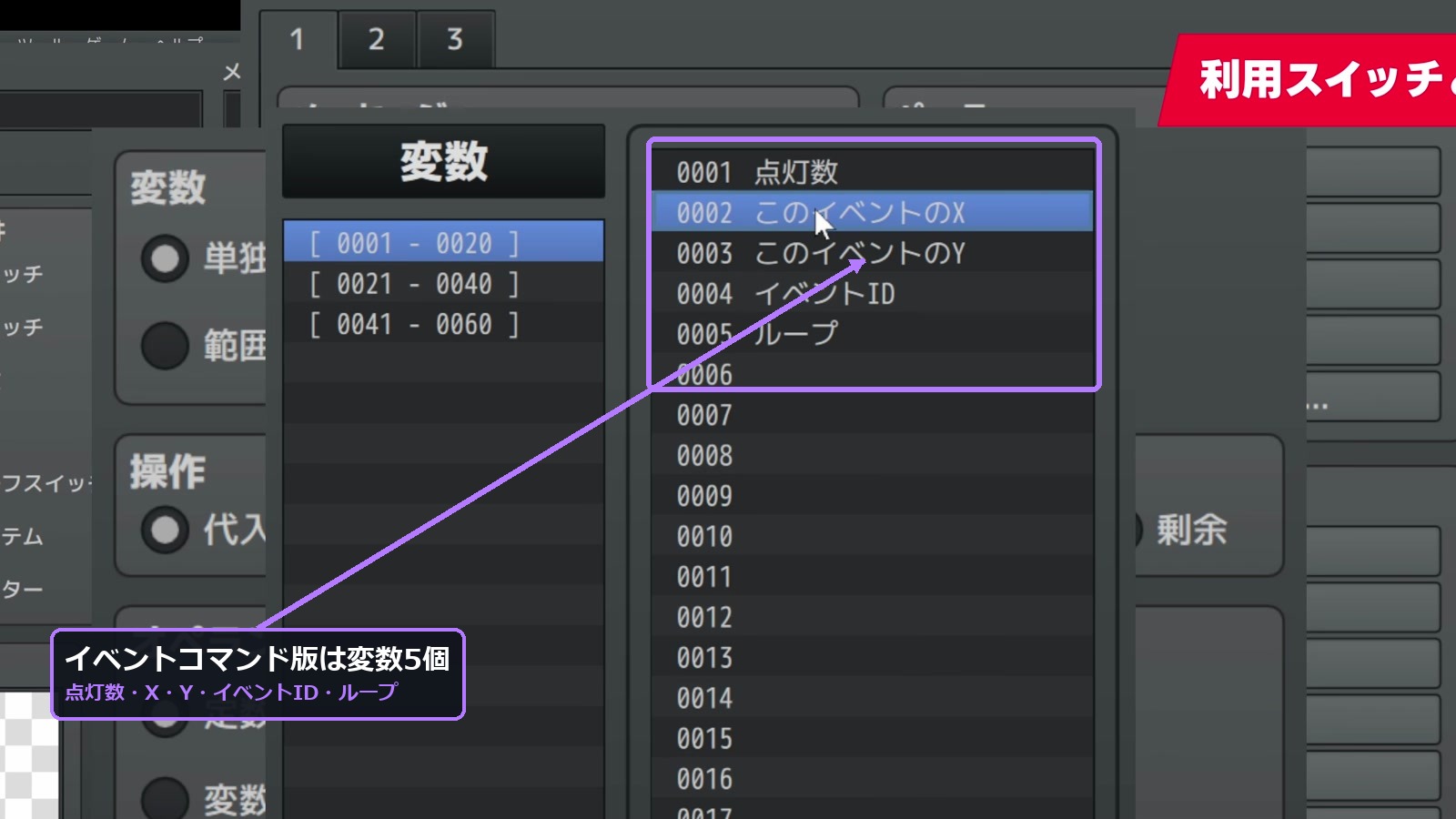This screenshot has width=1456, height=819.
Task: Select empty variable slot 0016
Action: click(x=873, y=779)
